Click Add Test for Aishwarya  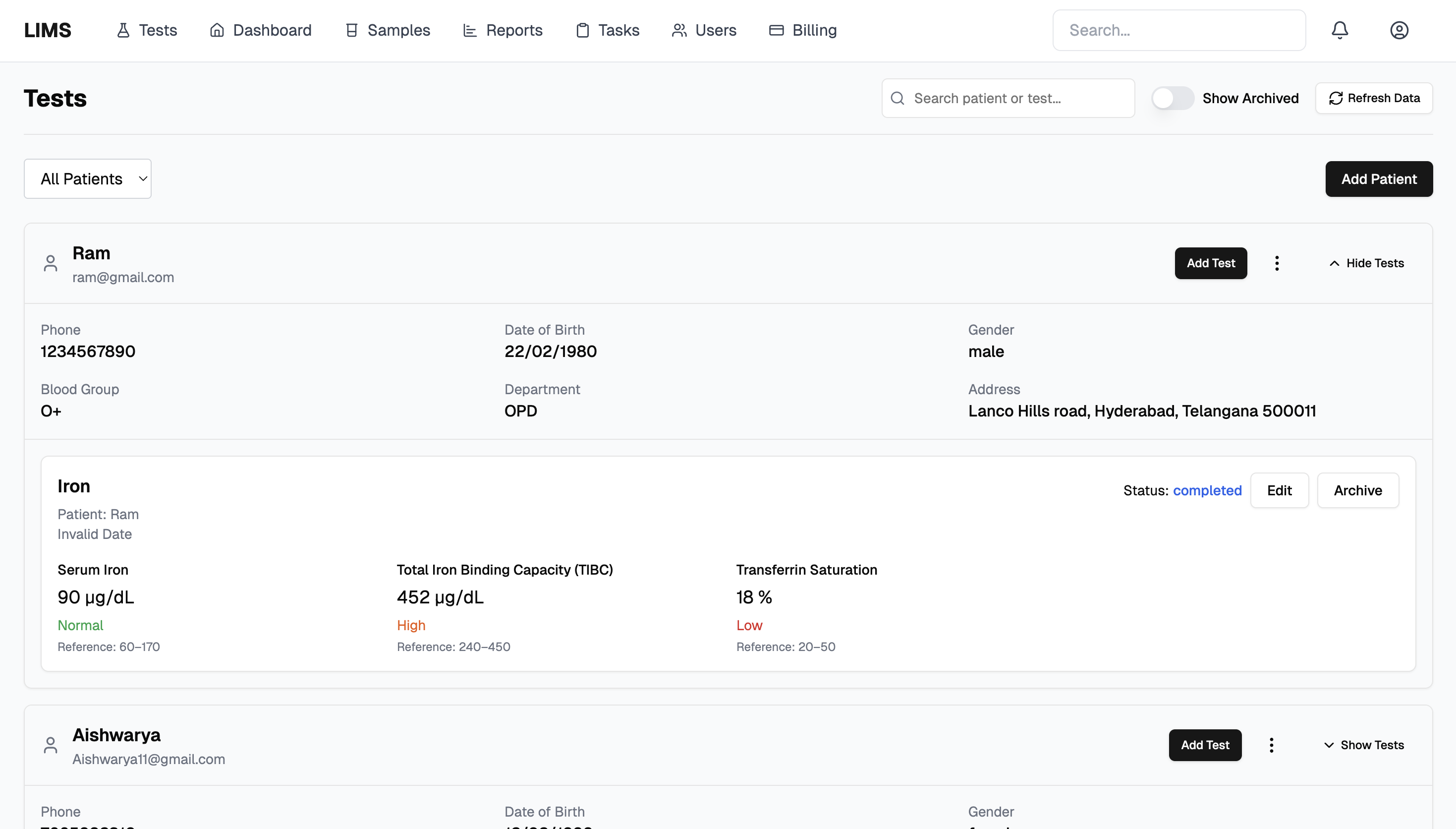1205,745
